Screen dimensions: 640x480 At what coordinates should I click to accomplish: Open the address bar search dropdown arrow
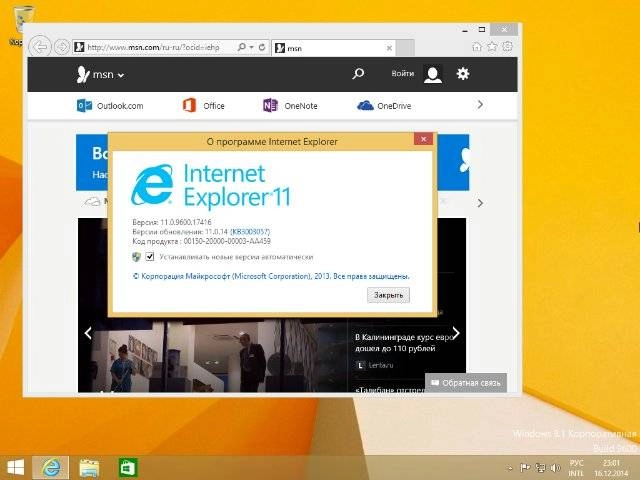pos(251,47)
